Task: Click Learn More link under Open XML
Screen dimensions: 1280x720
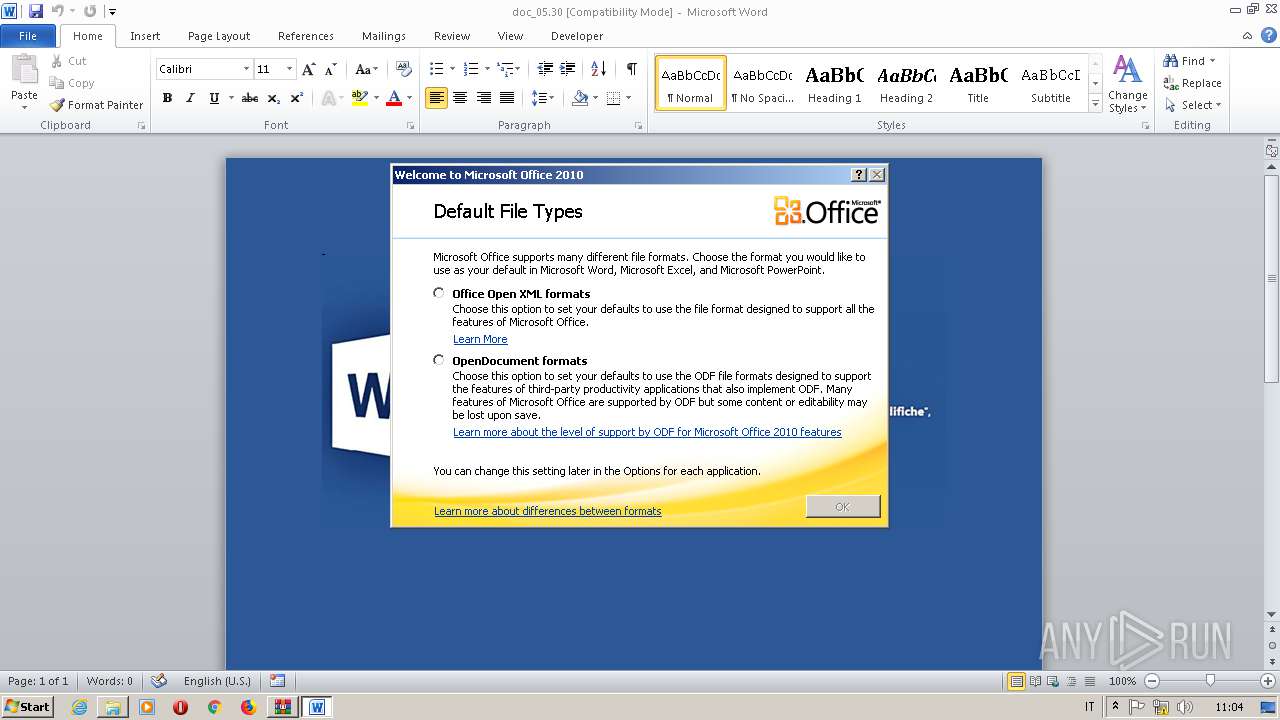Action: coord(480,339)
